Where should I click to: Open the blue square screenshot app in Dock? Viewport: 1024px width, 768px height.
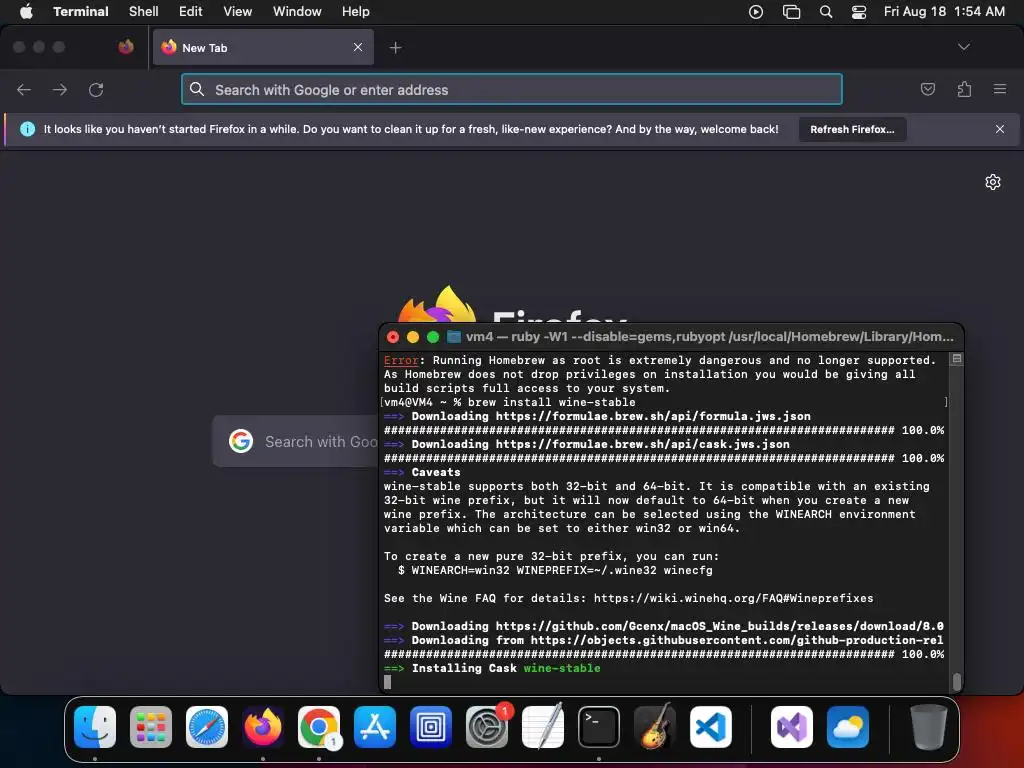431,726
